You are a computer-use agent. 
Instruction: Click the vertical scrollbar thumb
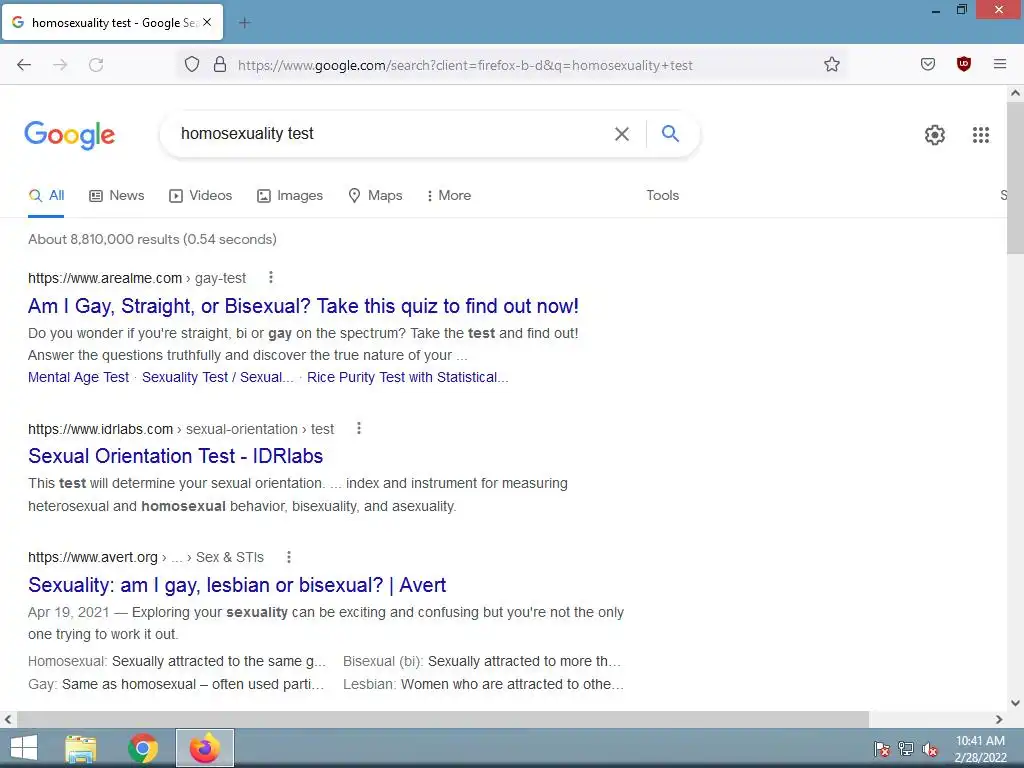click(1015, 178)
